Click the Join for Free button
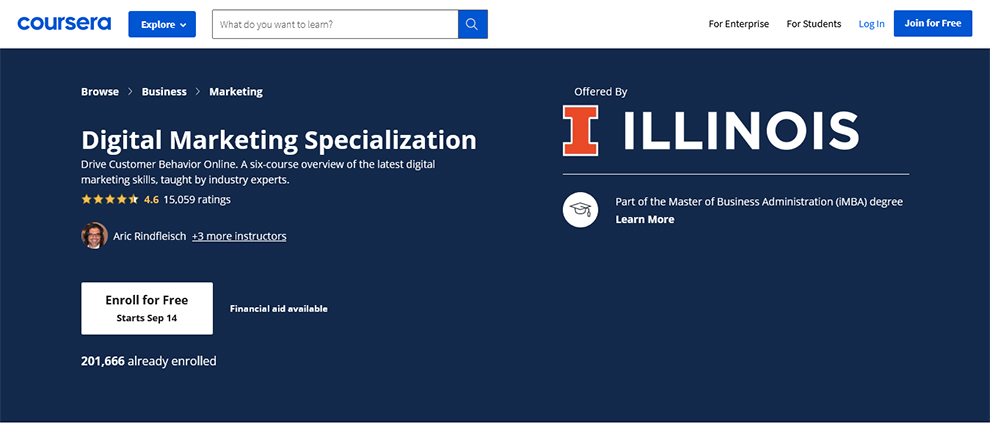Screen dimensions: 990x424 (x=933, y=23)
